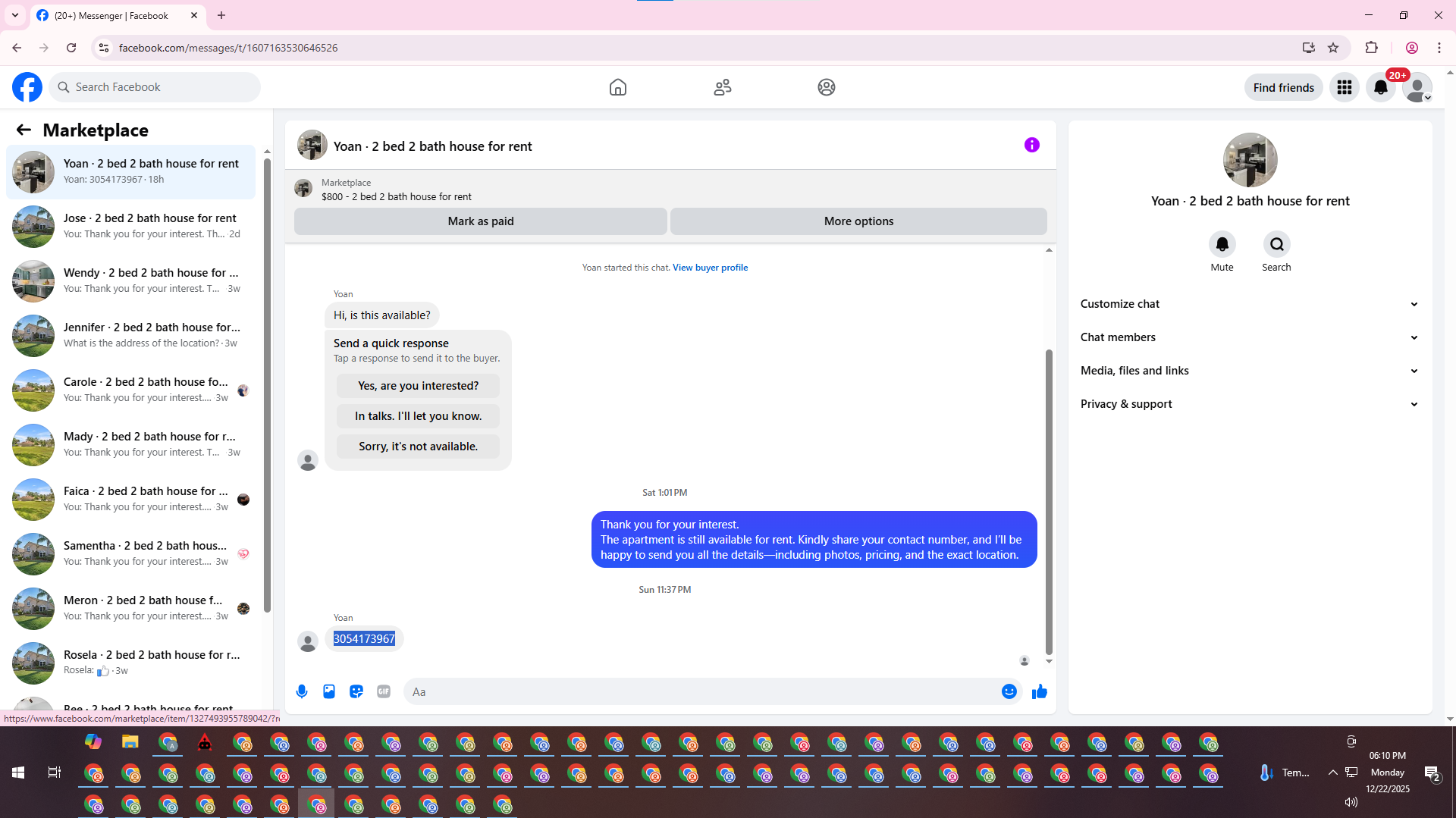Open the emoji picker in message box
This screenshot has height=818, width=1456.
coord(1009,691)
